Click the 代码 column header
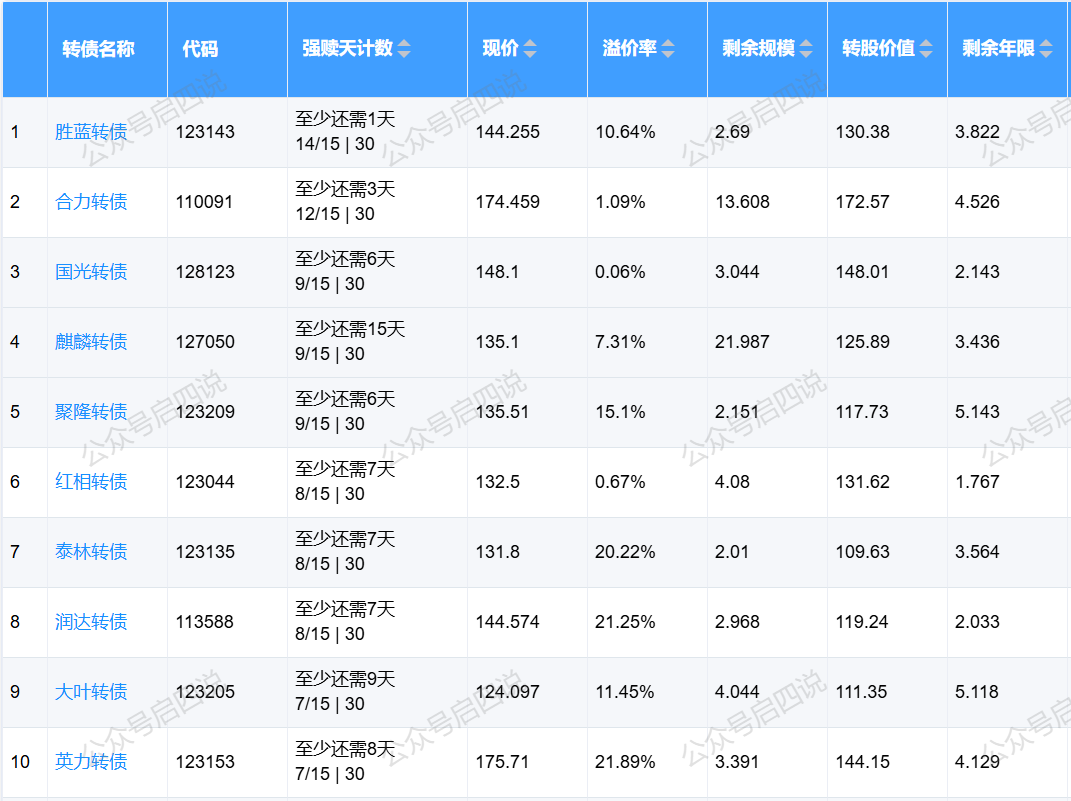Image resolution: width=1071 pixels, height=801 pixels. [200, 49]
